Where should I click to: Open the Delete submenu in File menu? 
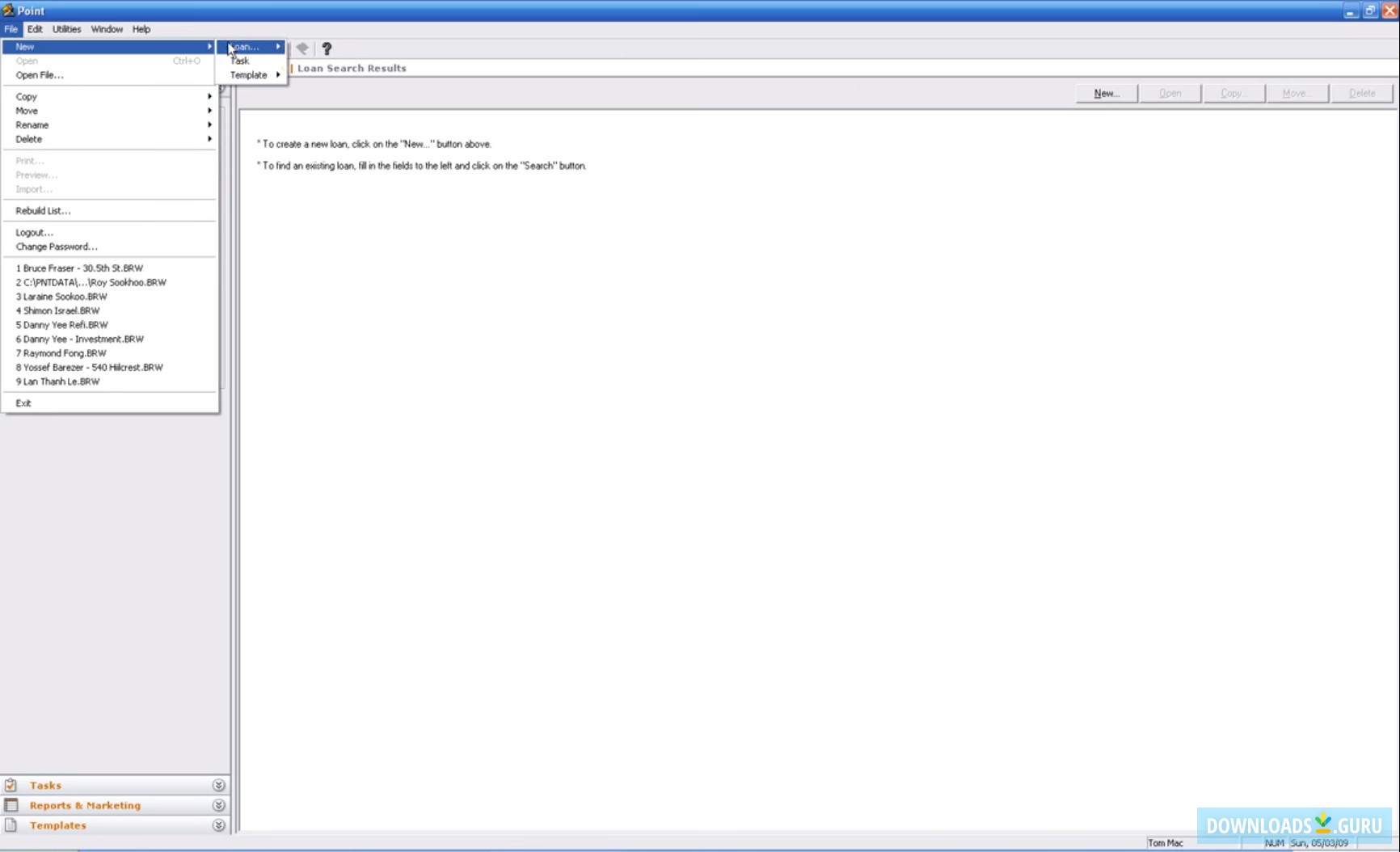pyautogui.click(x=110, y=139)
